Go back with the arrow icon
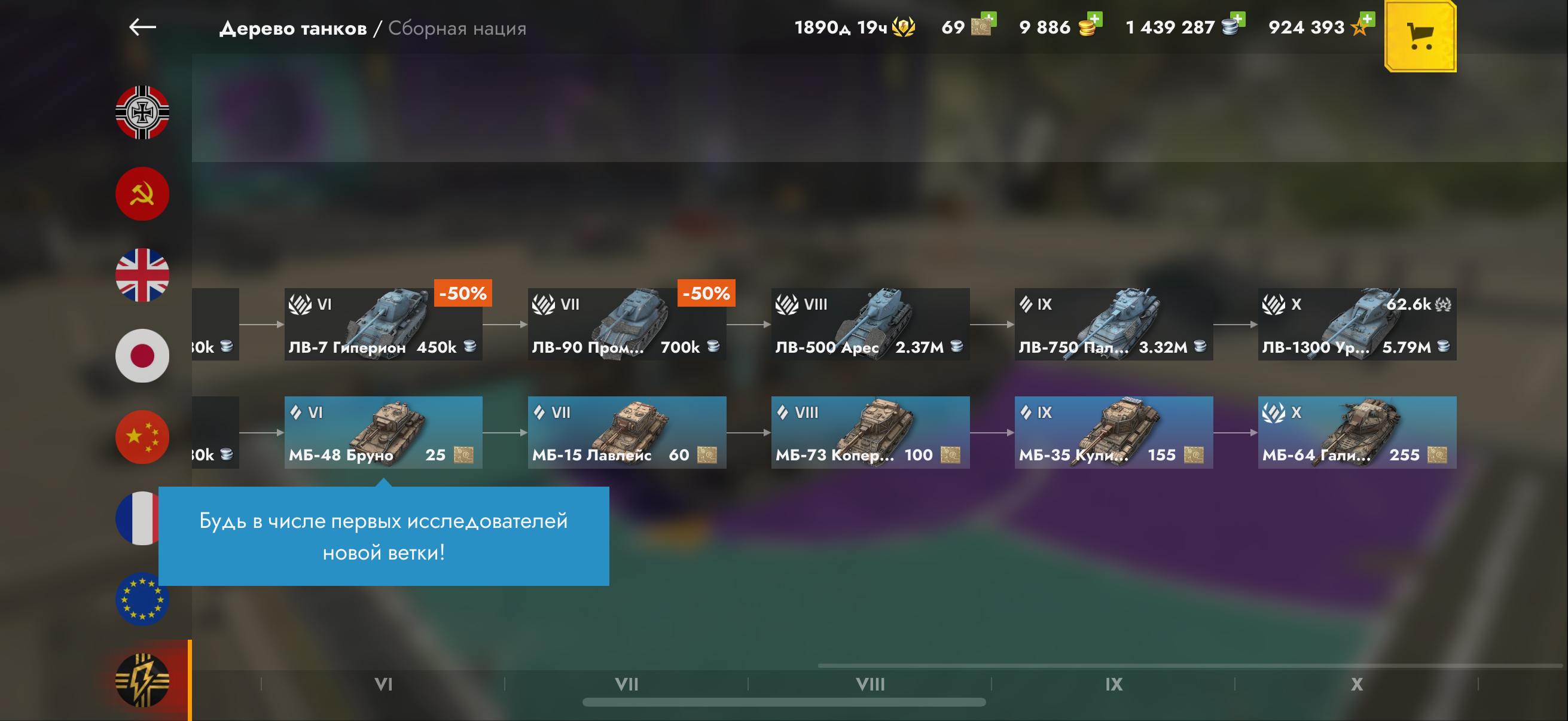The width and height of the screenshot is (1568, 721). [142, 28]
